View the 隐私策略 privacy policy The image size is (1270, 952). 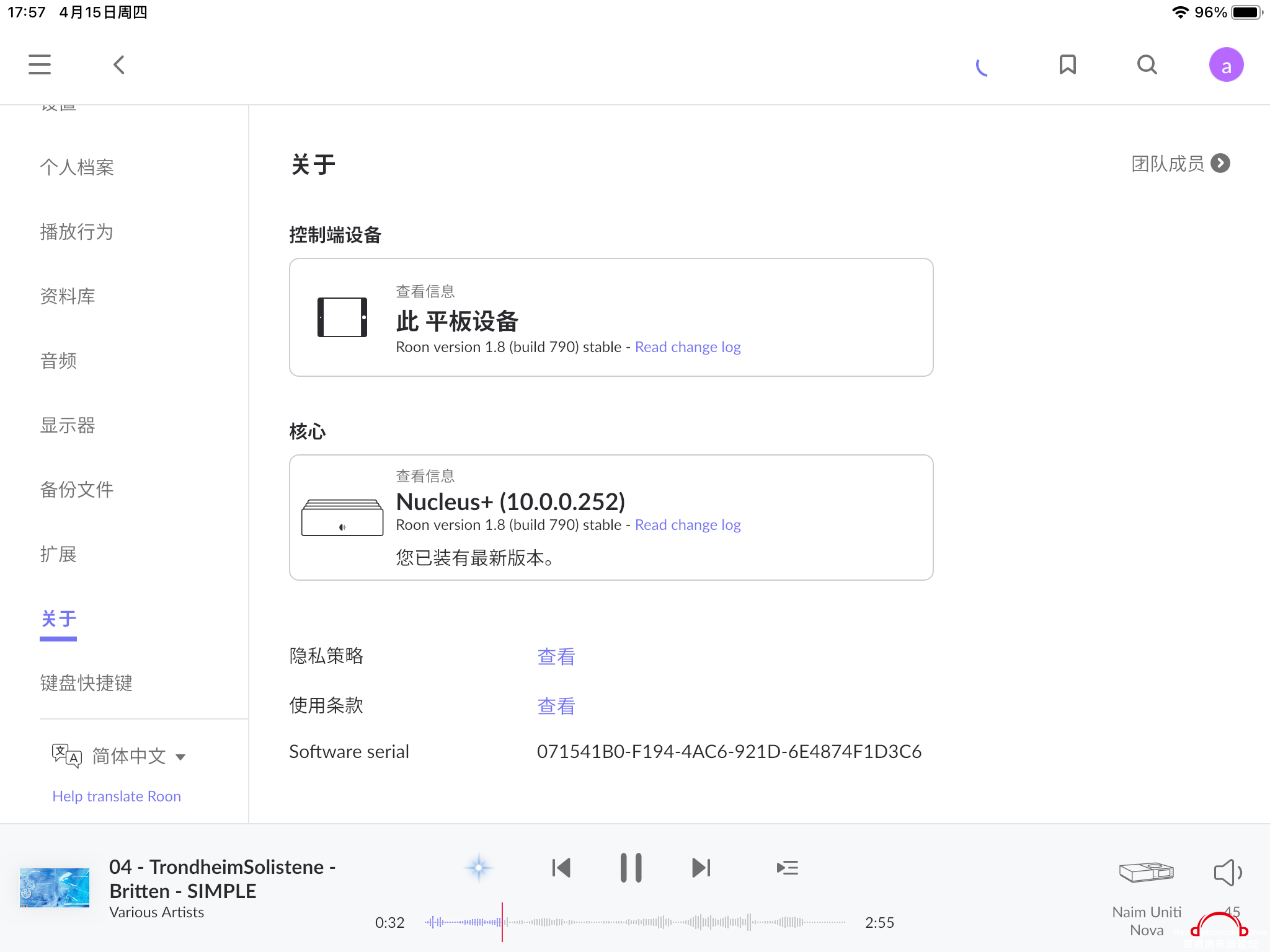pos(556,656)
